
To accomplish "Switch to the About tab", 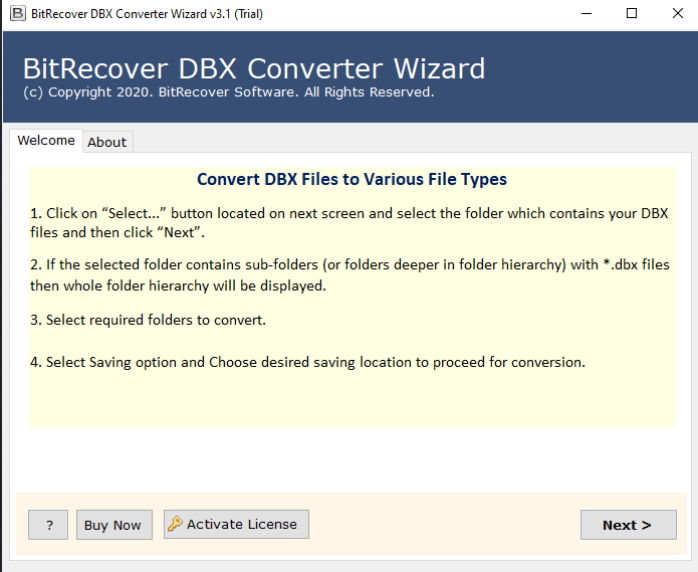I will pos(107,142).
